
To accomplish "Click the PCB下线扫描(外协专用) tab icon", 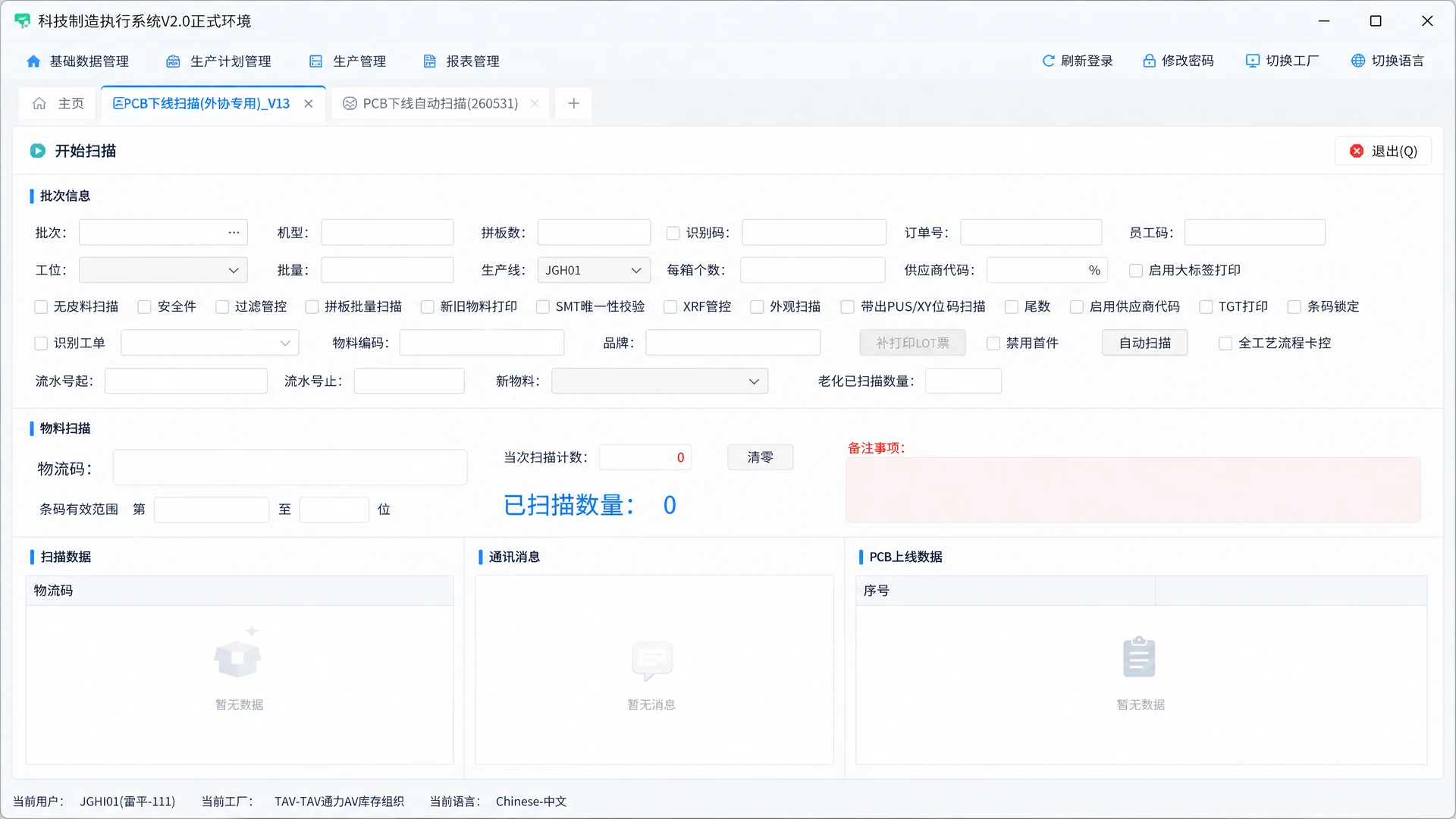I will 118,103.
